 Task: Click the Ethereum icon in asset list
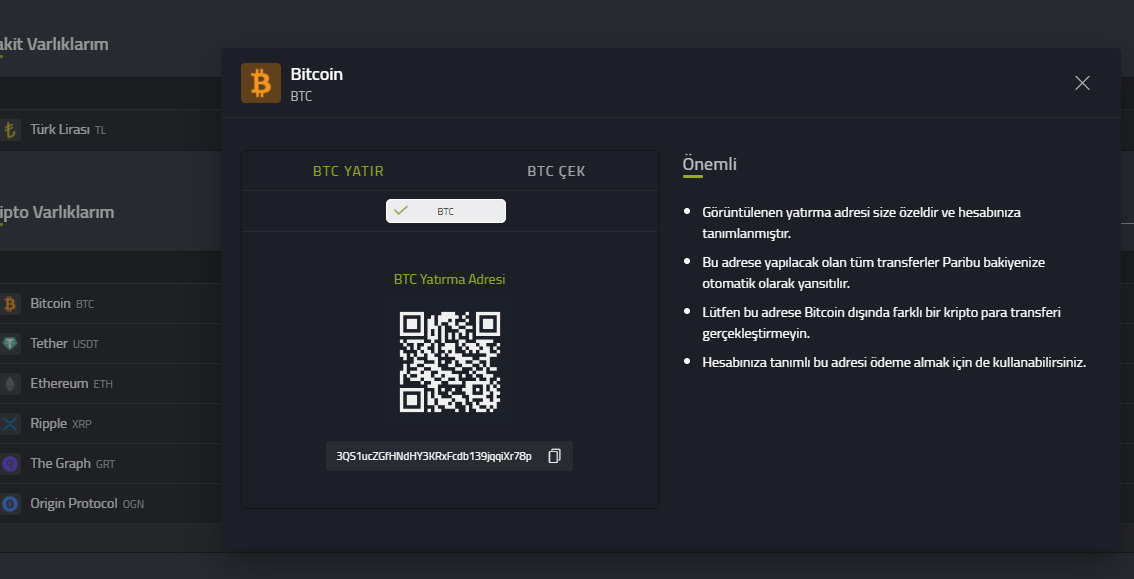(x=10, y=384)
